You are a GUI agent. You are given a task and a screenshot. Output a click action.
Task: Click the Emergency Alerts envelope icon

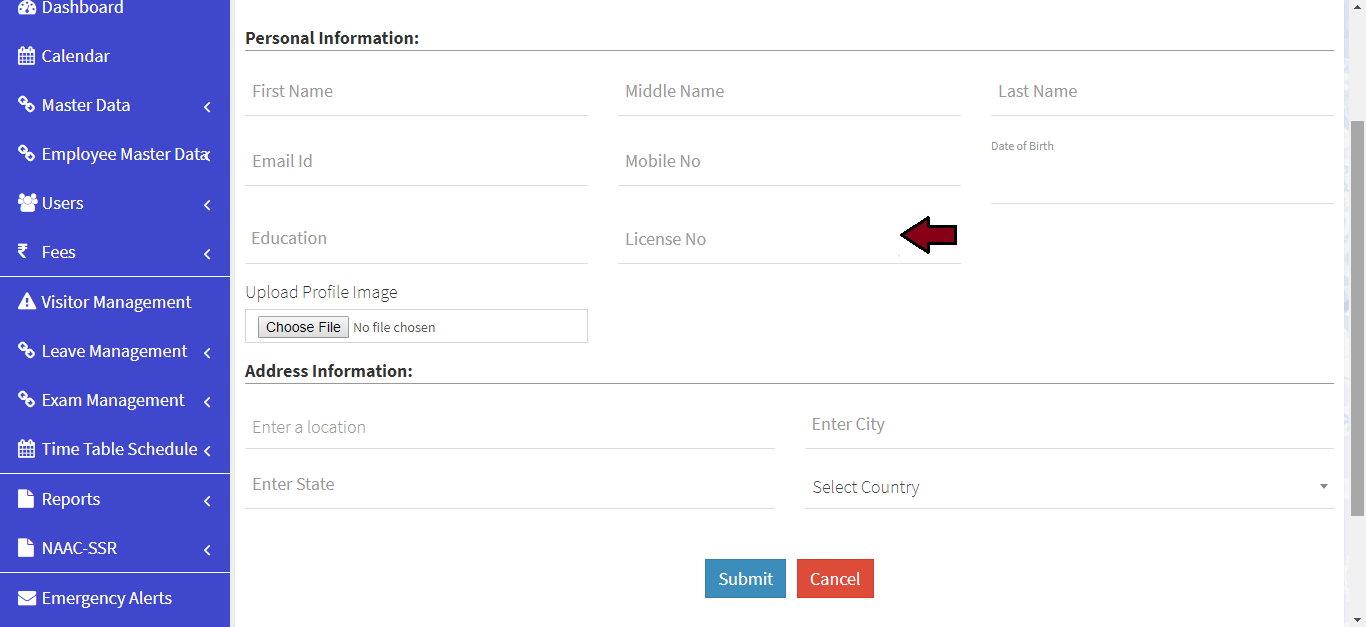(27, 598)
